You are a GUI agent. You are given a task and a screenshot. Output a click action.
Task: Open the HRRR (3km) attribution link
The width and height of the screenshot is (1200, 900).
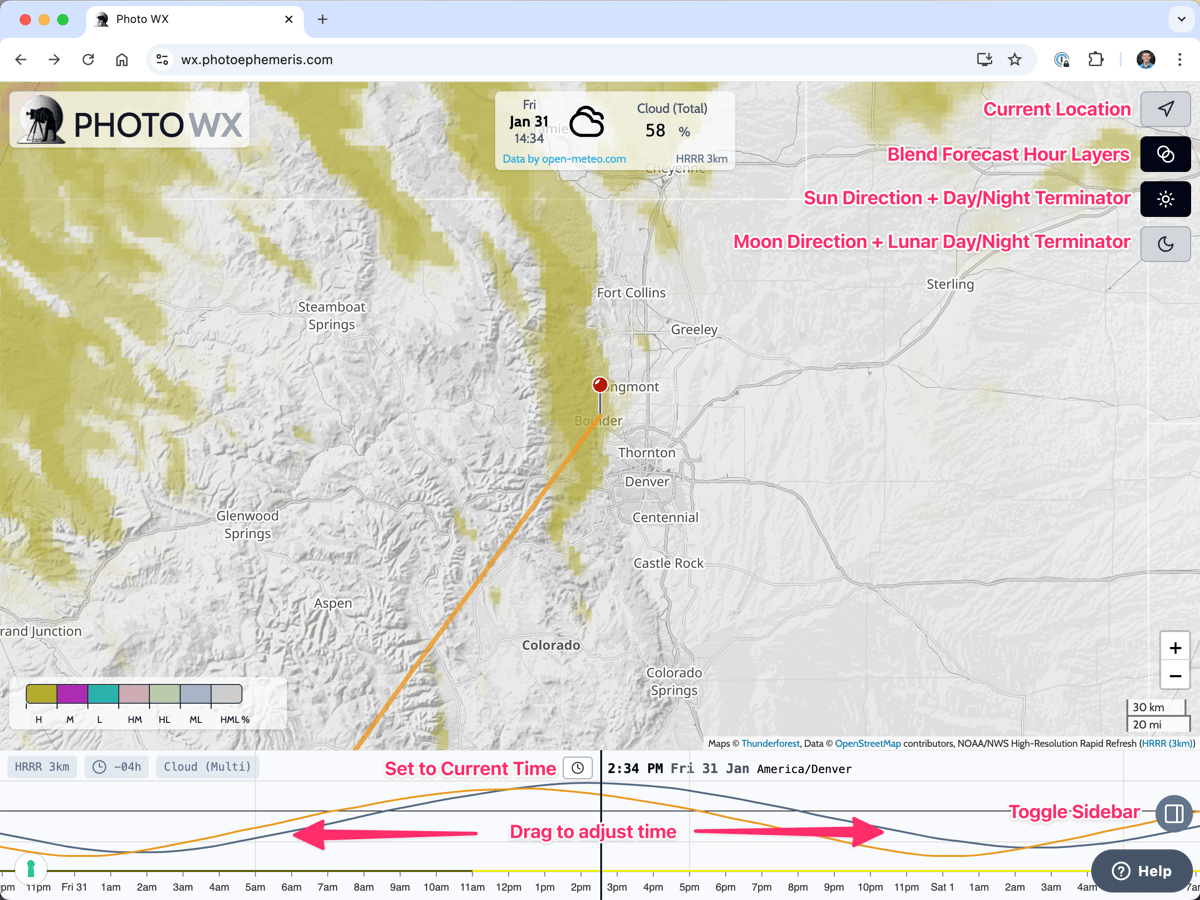1167,744
